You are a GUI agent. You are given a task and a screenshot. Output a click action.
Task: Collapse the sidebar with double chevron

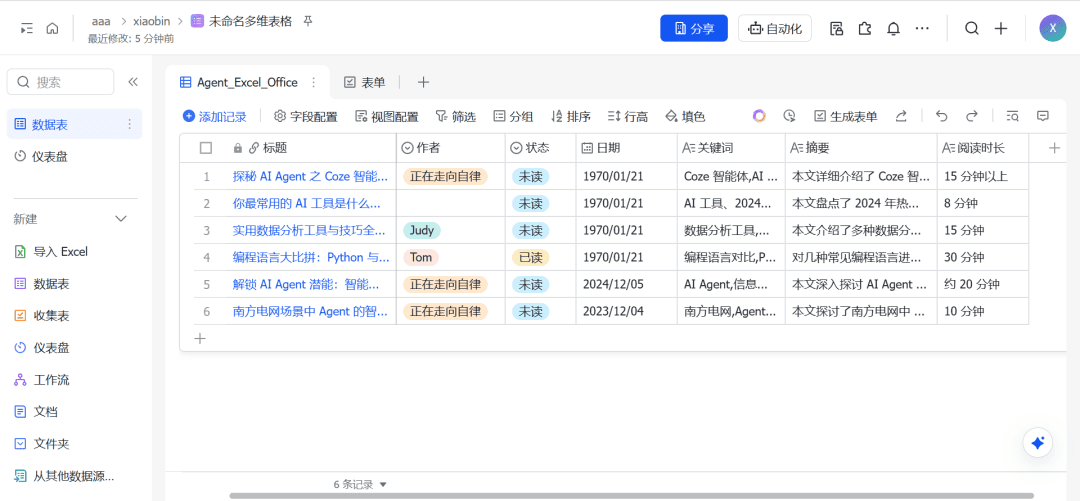pyautogui.click(x=134, y=82)
